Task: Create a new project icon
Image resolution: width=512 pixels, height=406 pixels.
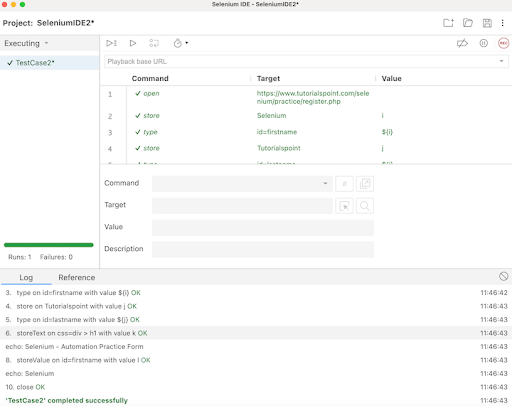Action: [x=448, y=23]
